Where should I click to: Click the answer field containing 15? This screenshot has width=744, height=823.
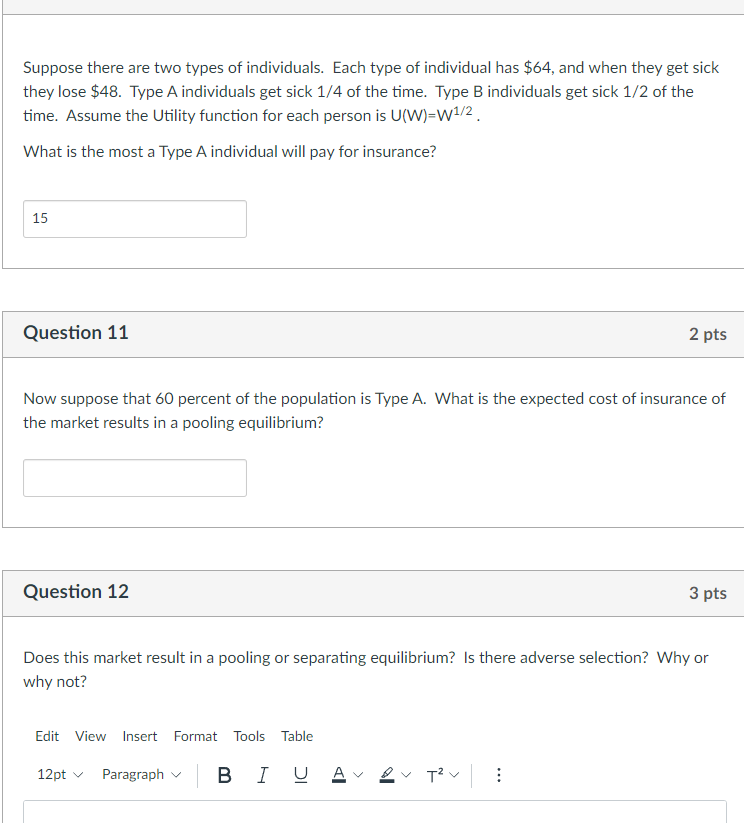(x=135, y=219)
